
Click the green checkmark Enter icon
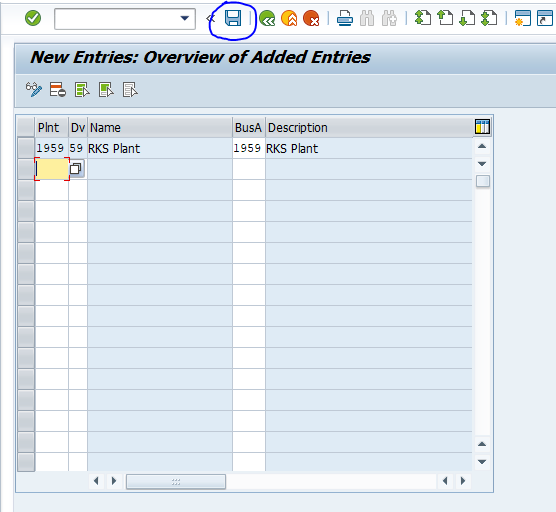click(x=33, y=18)
